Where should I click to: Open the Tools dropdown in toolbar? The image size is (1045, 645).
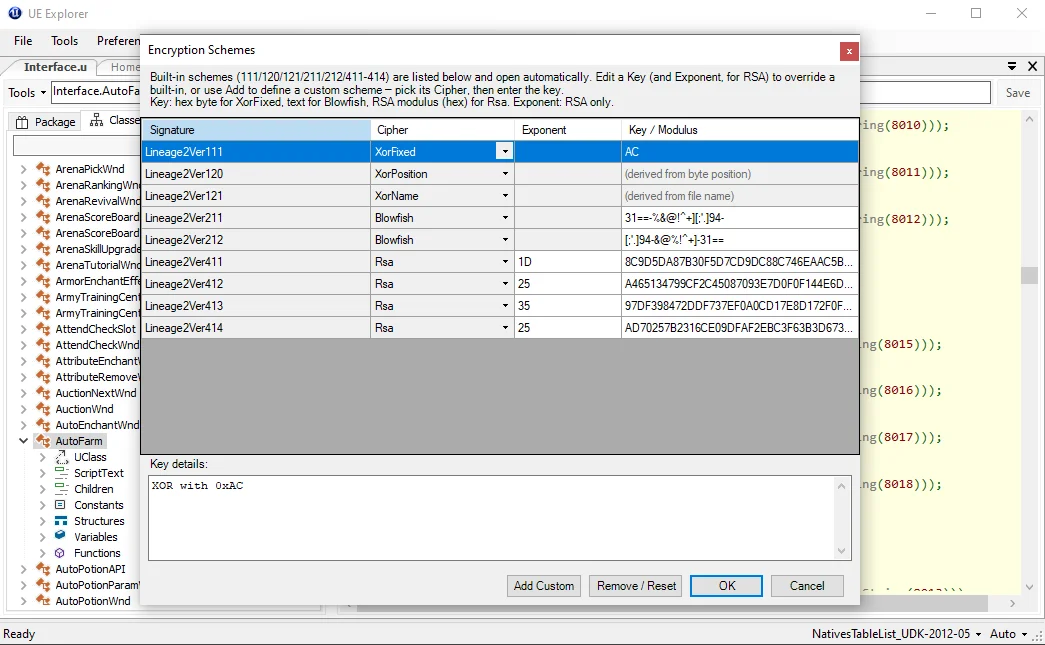click(27, 93)
